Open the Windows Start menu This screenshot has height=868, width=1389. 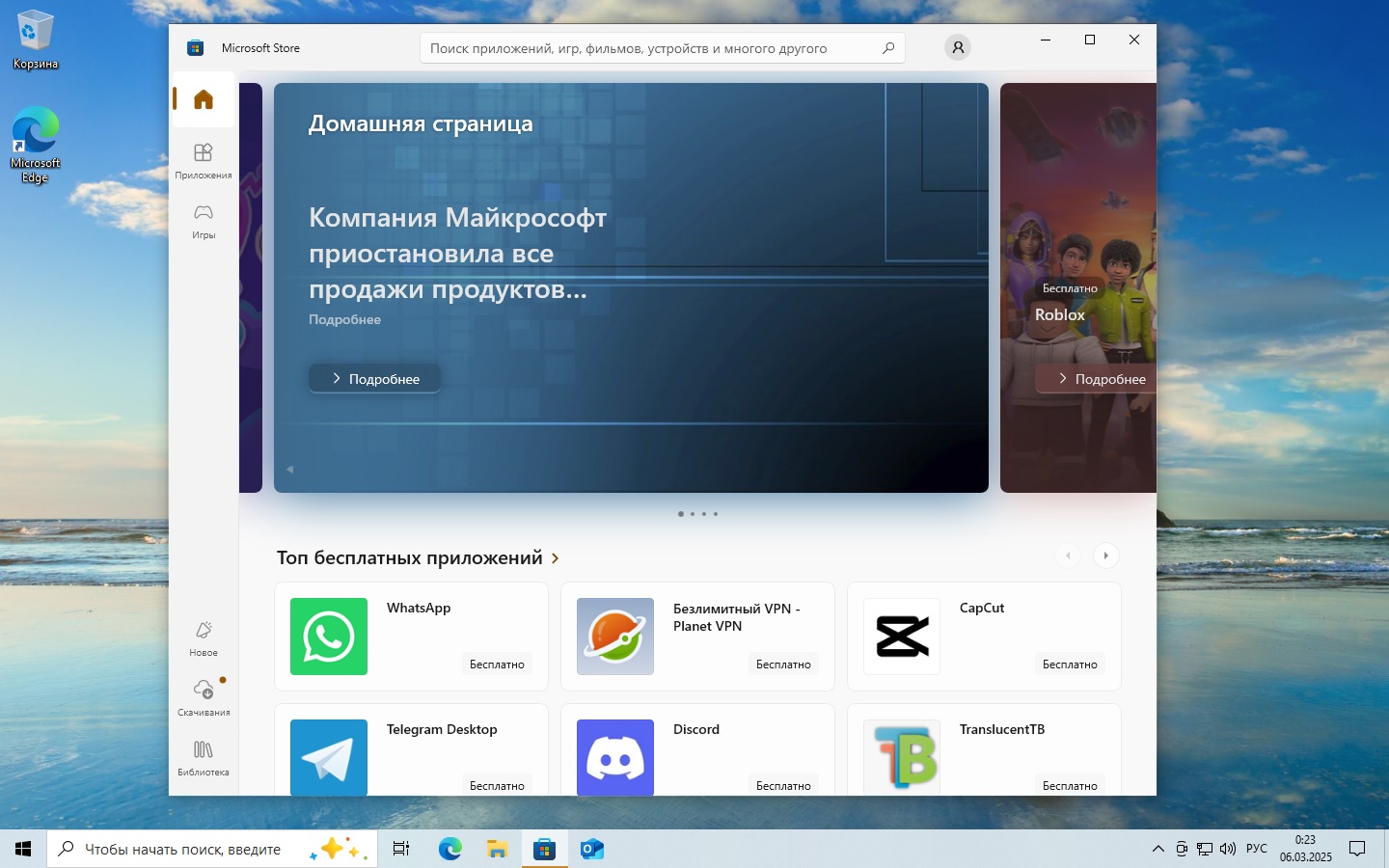23,849
